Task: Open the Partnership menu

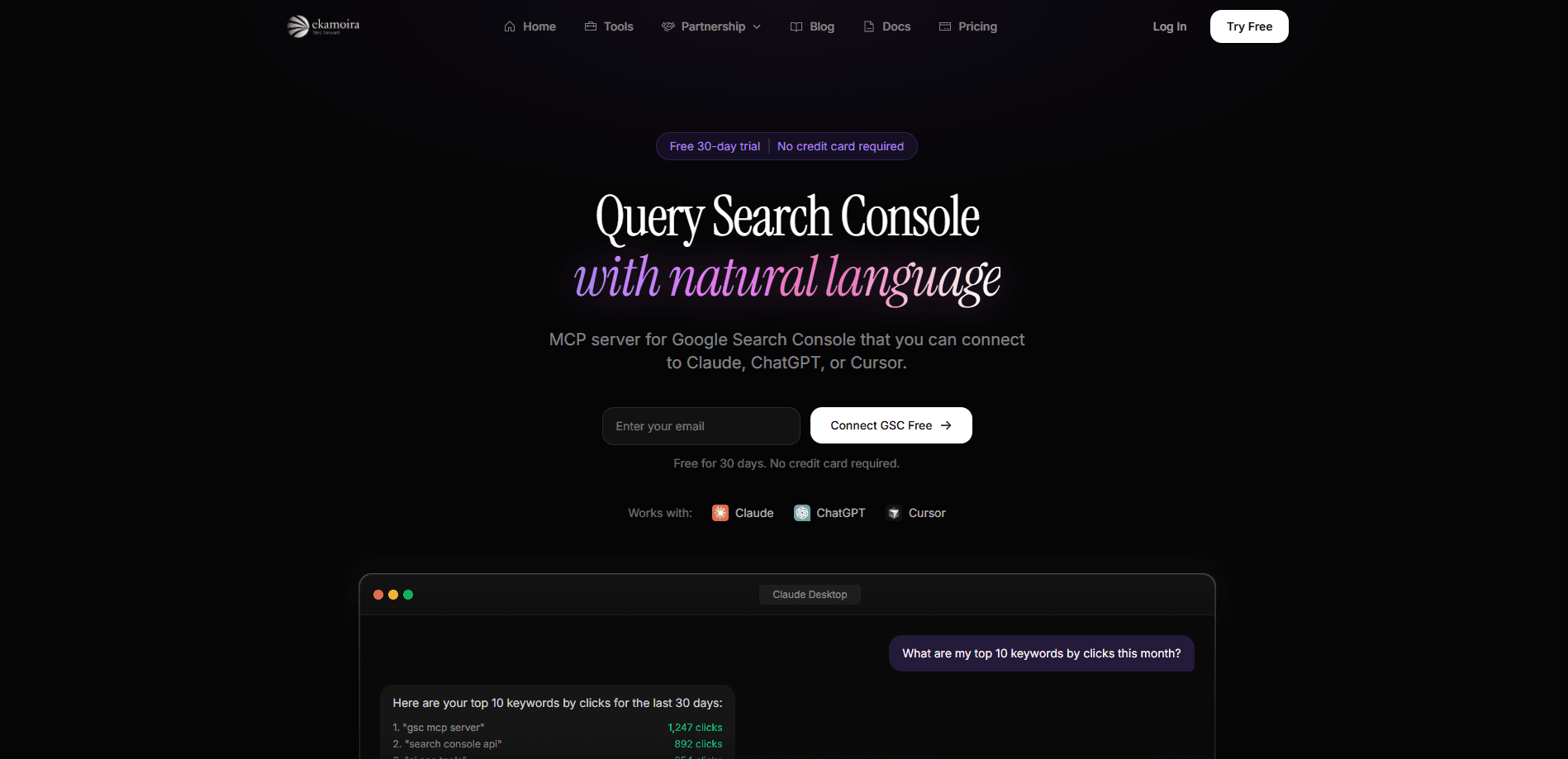Action: pyautogui.click(x=711, y=26)
